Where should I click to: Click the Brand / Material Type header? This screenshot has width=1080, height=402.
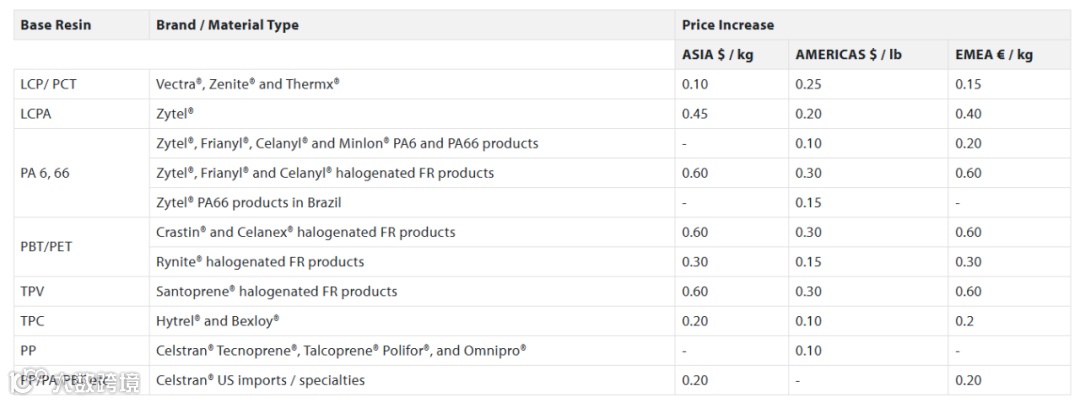227,25
